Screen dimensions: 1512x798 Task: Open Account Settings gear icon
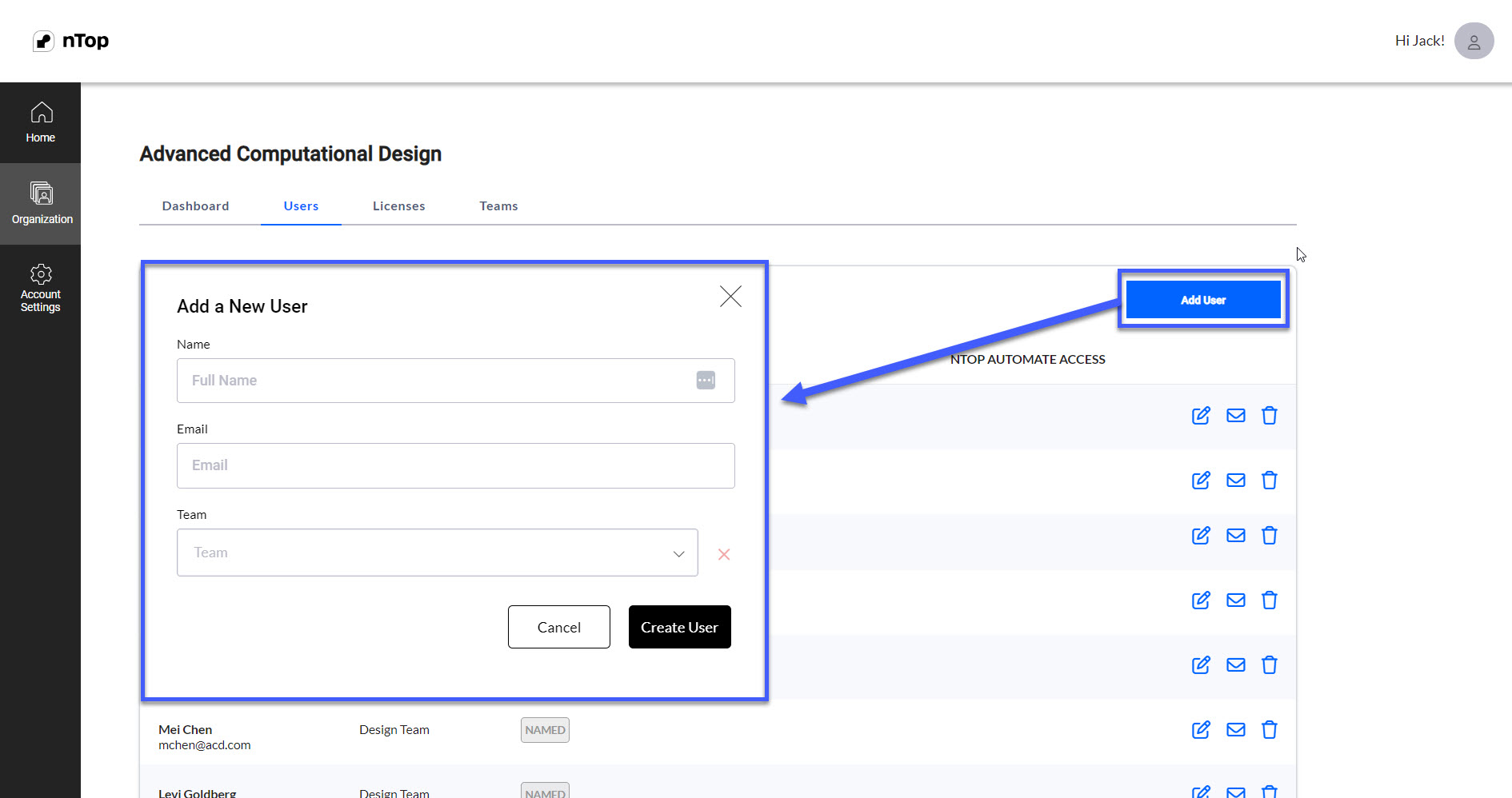41,274
